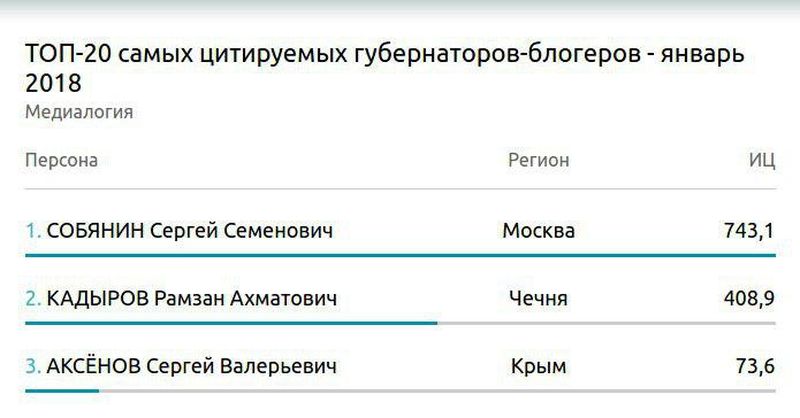This screenshot has width=800, height=418.
Task: Click the progress bar under АКСЁНОВ row
Action: (x=60, y=390)
